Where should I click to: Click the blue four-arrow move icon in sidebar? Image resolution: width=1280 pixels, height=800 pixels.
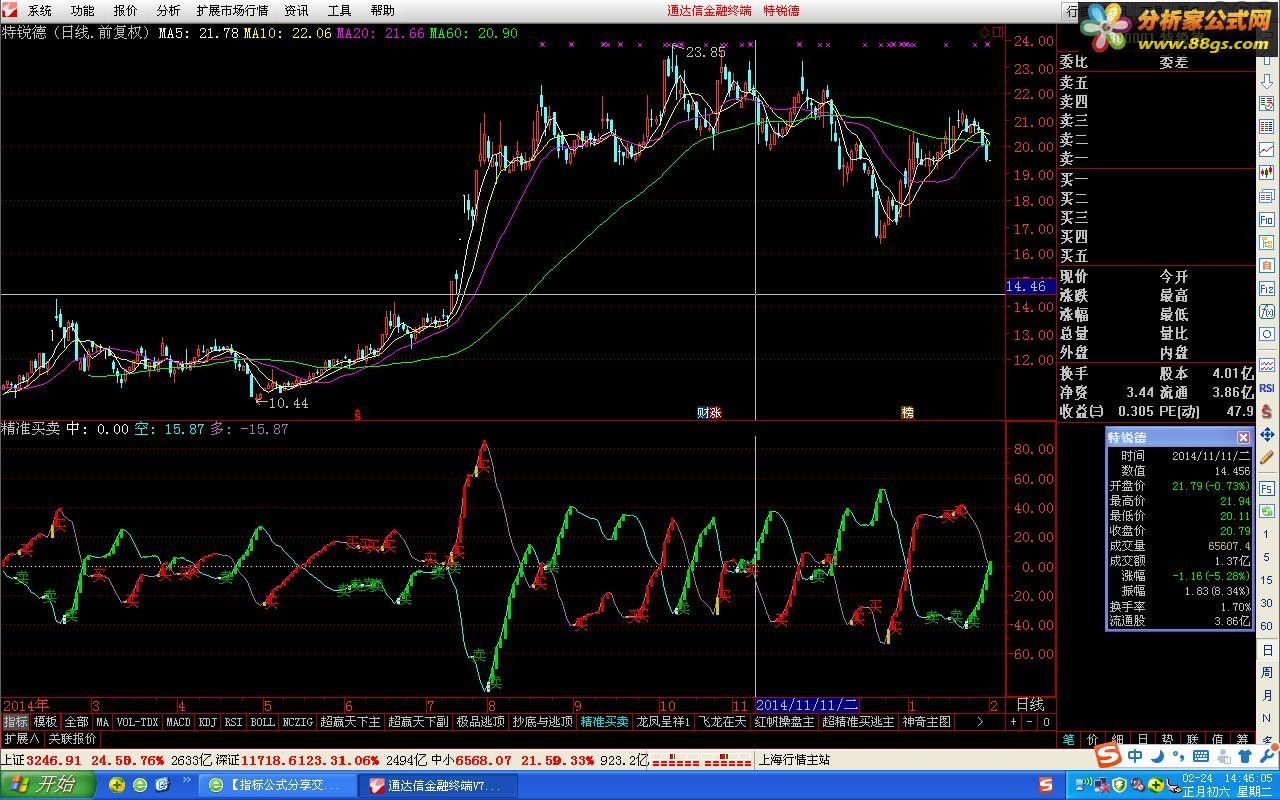point(1266,434)
